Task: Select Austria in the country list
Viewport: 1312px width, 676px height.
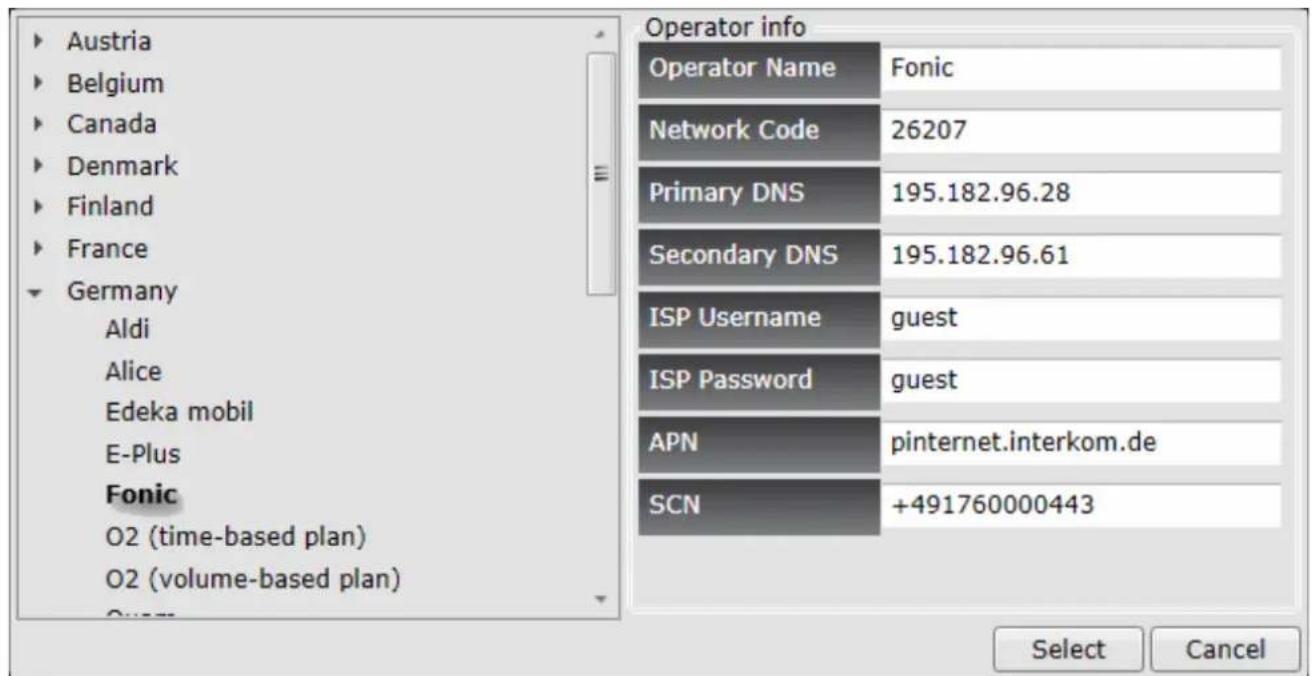Action: [x=109, y=43]
